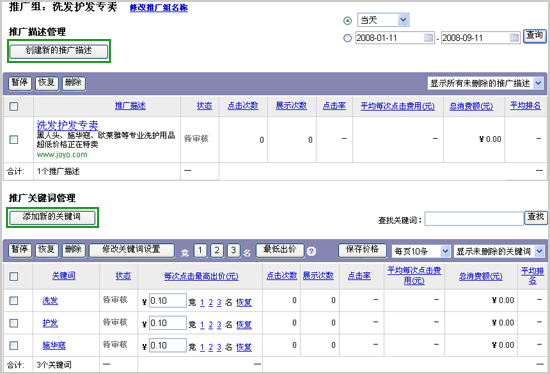Click 暂停 in the keyword toolbar
This screenshot has height=374, width=550.
(20, 250)
